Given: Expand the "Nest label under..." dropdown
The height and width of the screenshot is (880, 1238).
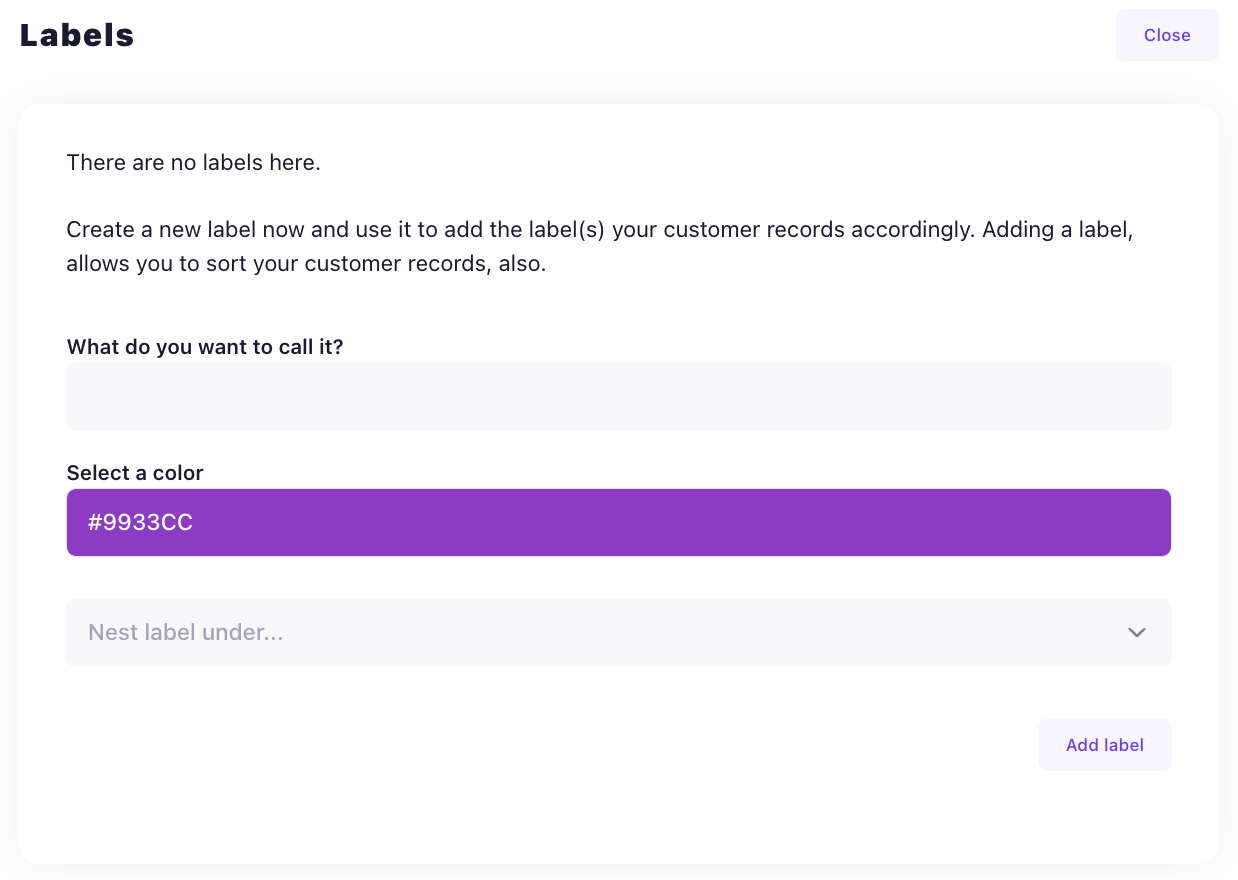Looking at the screenshot, I should 618,632.
